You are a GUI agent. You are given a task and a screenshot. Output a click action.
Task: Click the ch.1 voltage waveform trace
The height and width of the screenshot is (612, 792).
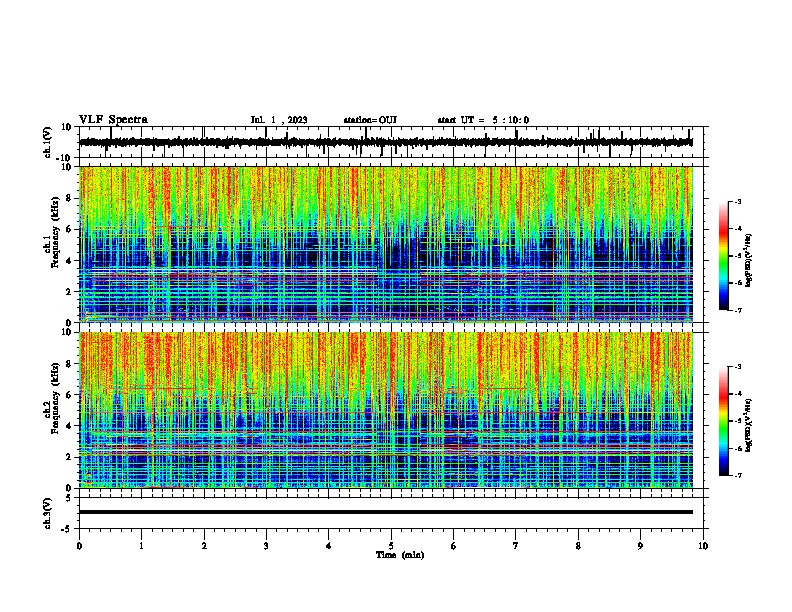385,142
